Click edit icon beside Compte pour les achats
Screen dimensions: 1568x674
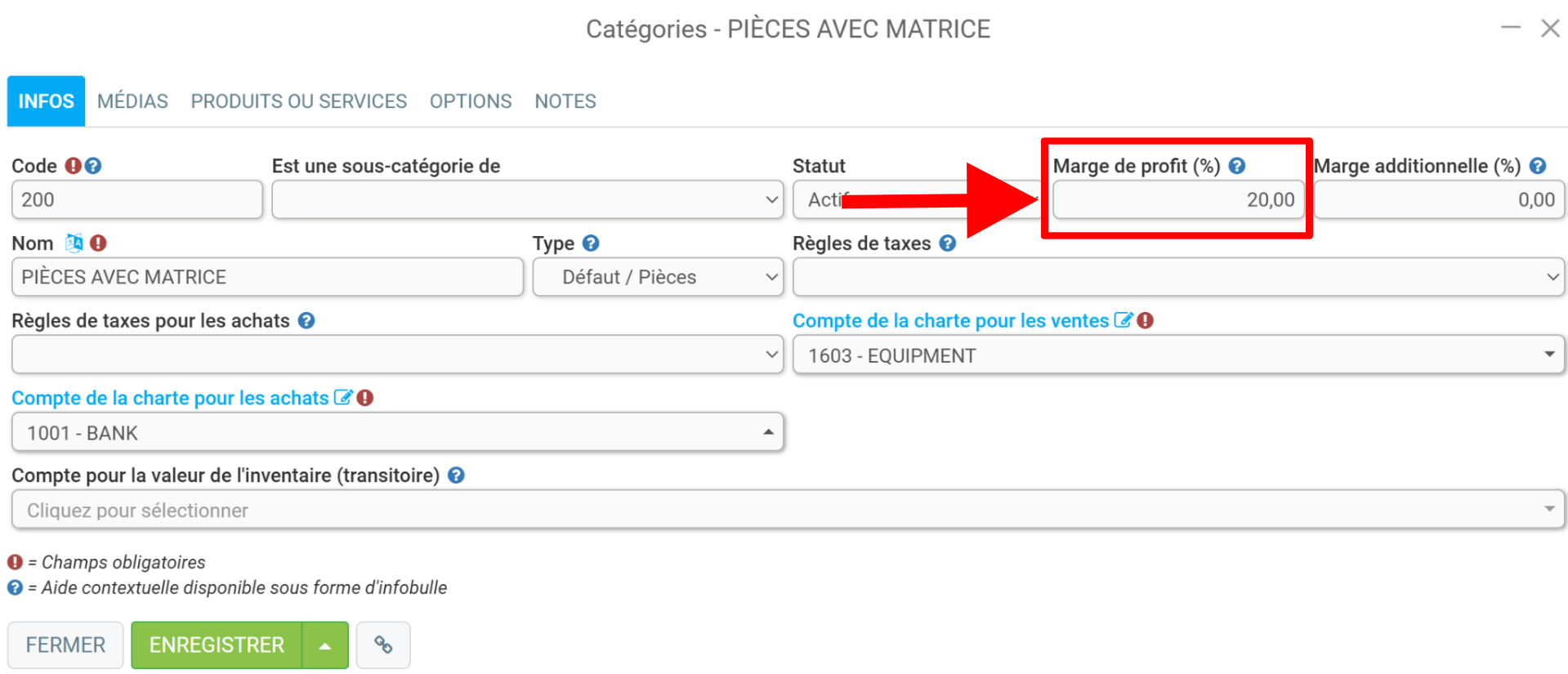[343, 398]
